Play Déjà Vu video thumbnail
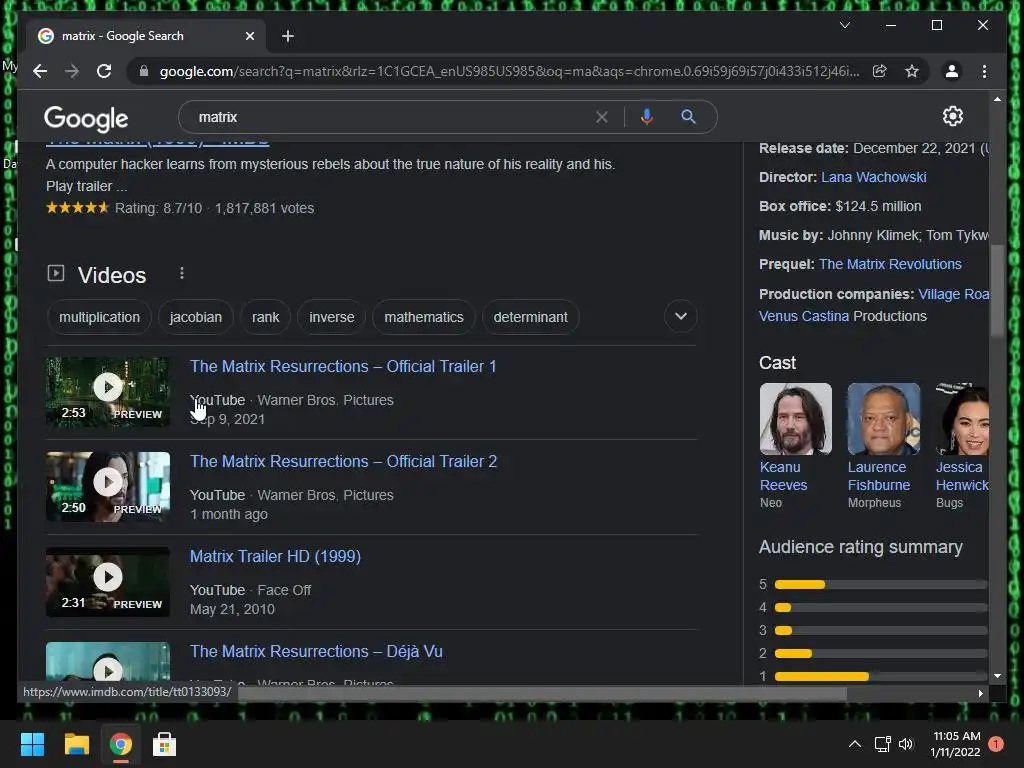Image resolution: width=1024 pixels, height=768 pixels. coord(108,662)
